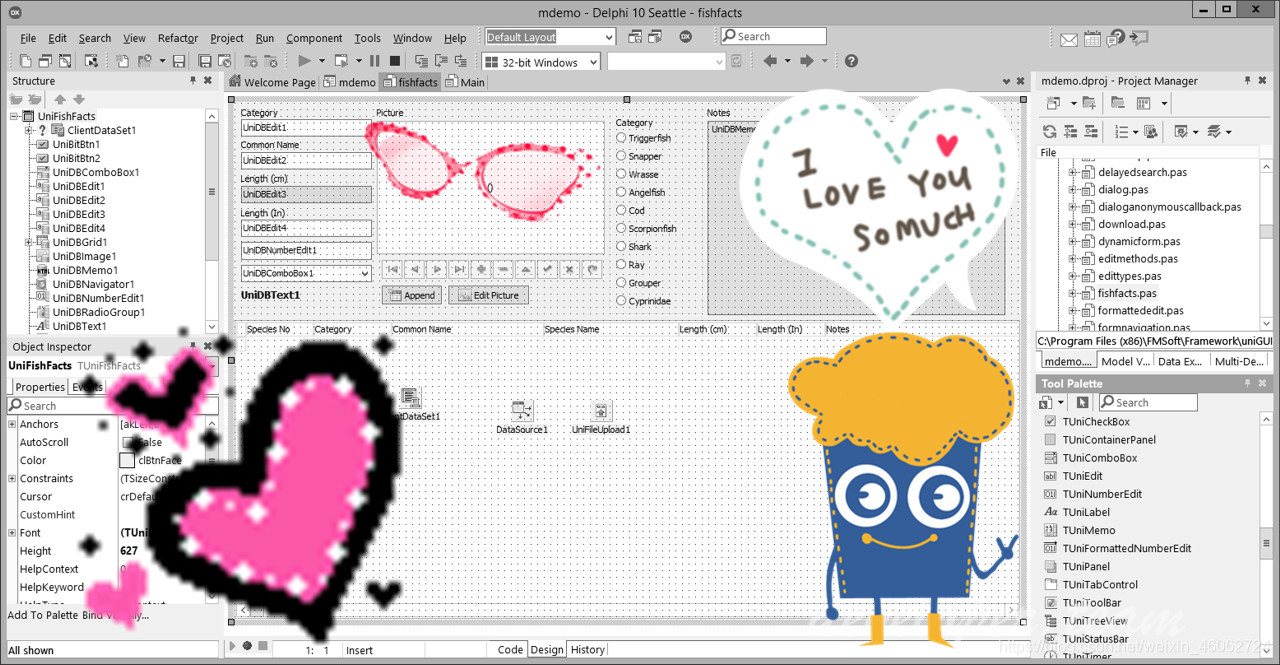Switch to the History view tab

[x=587, y=649]
